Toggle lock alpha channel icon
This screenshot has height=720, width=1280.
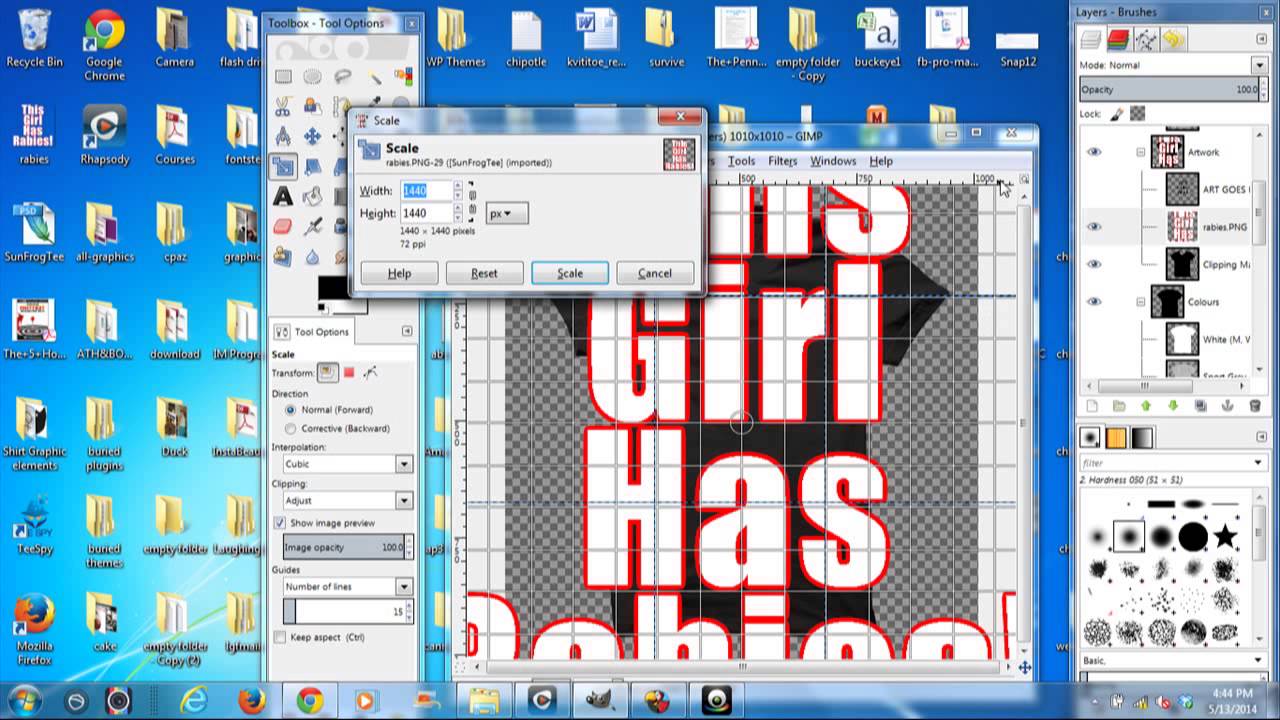click(1137, 114)
